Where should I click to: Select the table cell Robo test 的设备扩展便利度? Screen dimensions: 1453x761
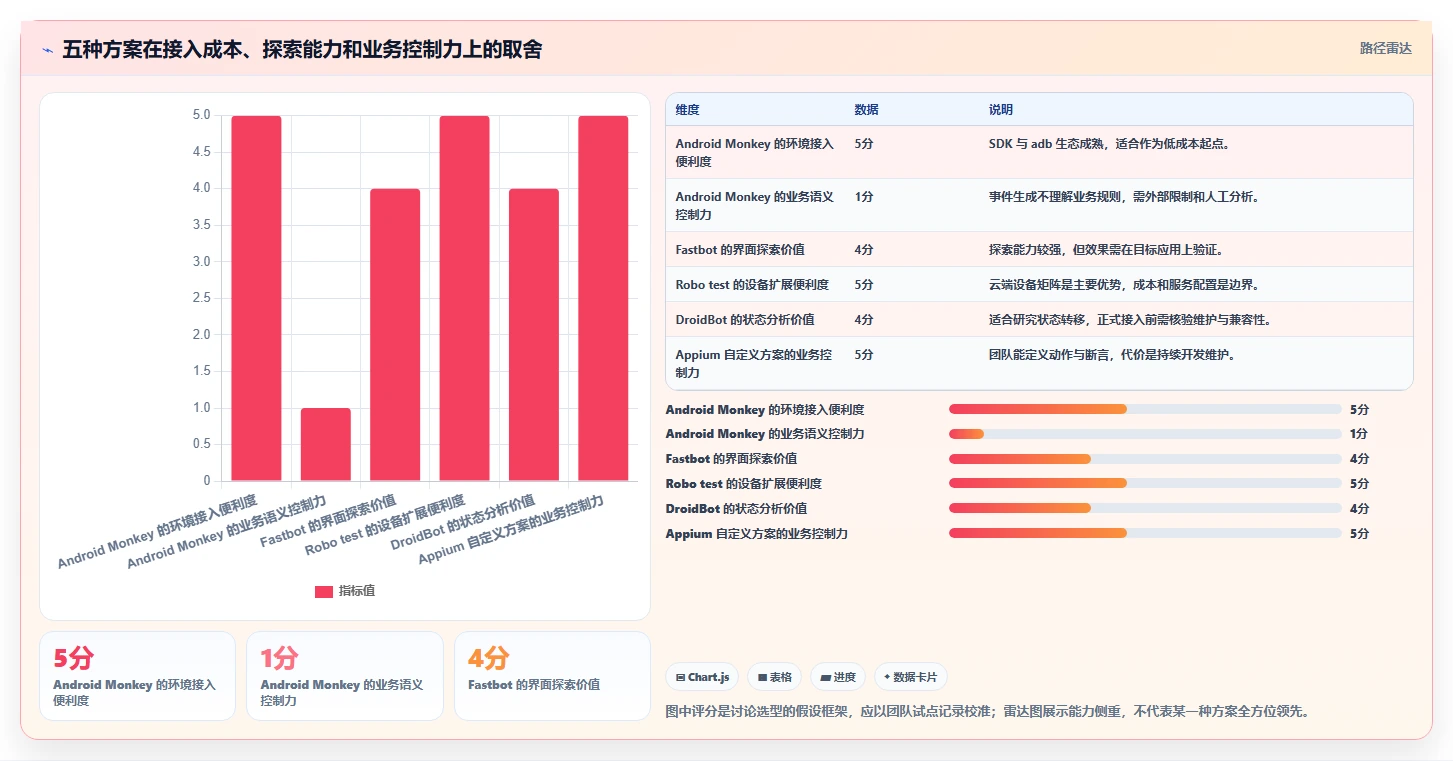(x=755, y=284)
